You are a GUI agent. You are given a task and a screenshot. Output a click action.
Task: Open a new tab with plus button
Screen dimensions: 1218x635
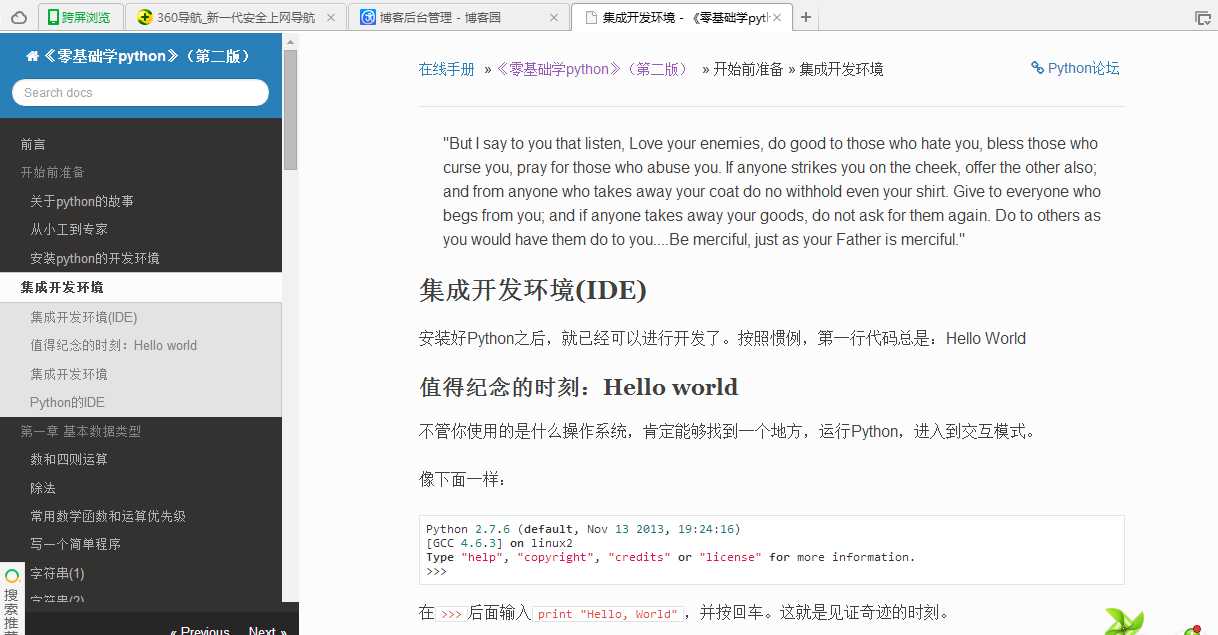[x=806, y=17]
